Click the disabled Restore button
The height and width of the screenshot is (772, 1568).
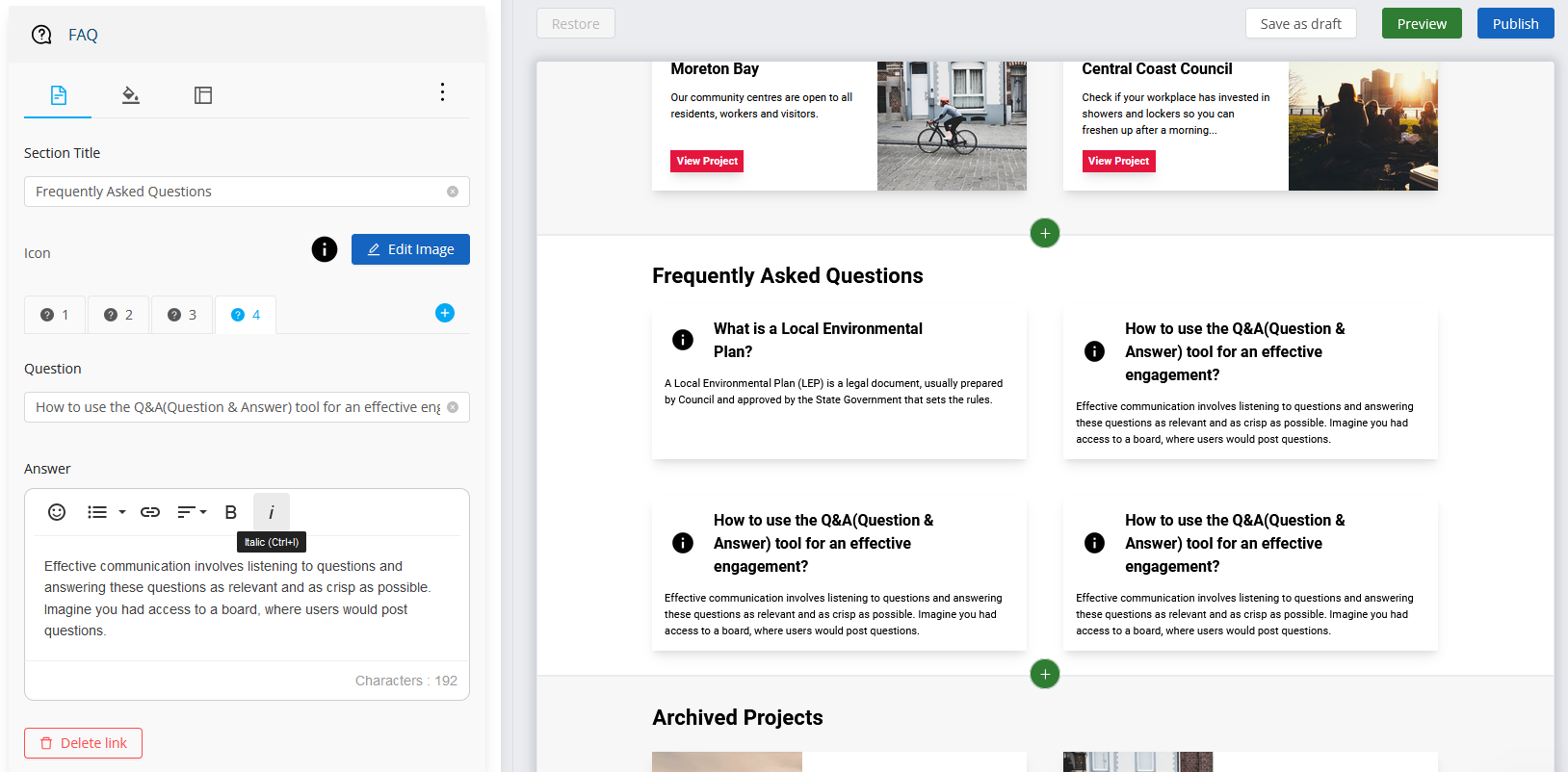tap(576, 24)
